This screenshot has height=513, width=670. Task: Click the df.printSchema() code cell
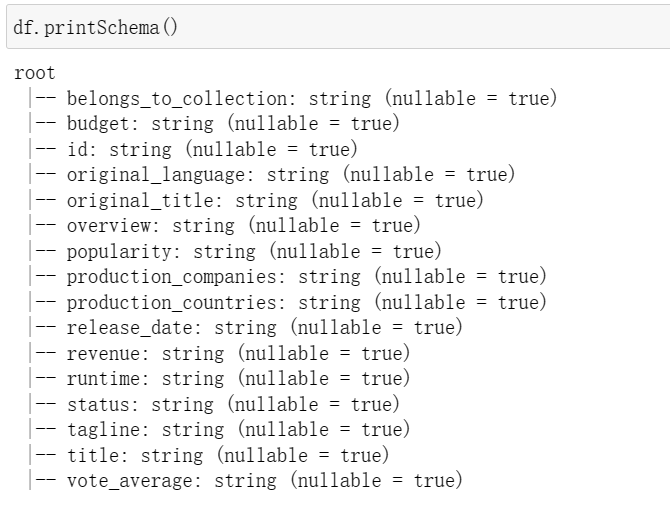pyautogui.click(x=338, y=27)
